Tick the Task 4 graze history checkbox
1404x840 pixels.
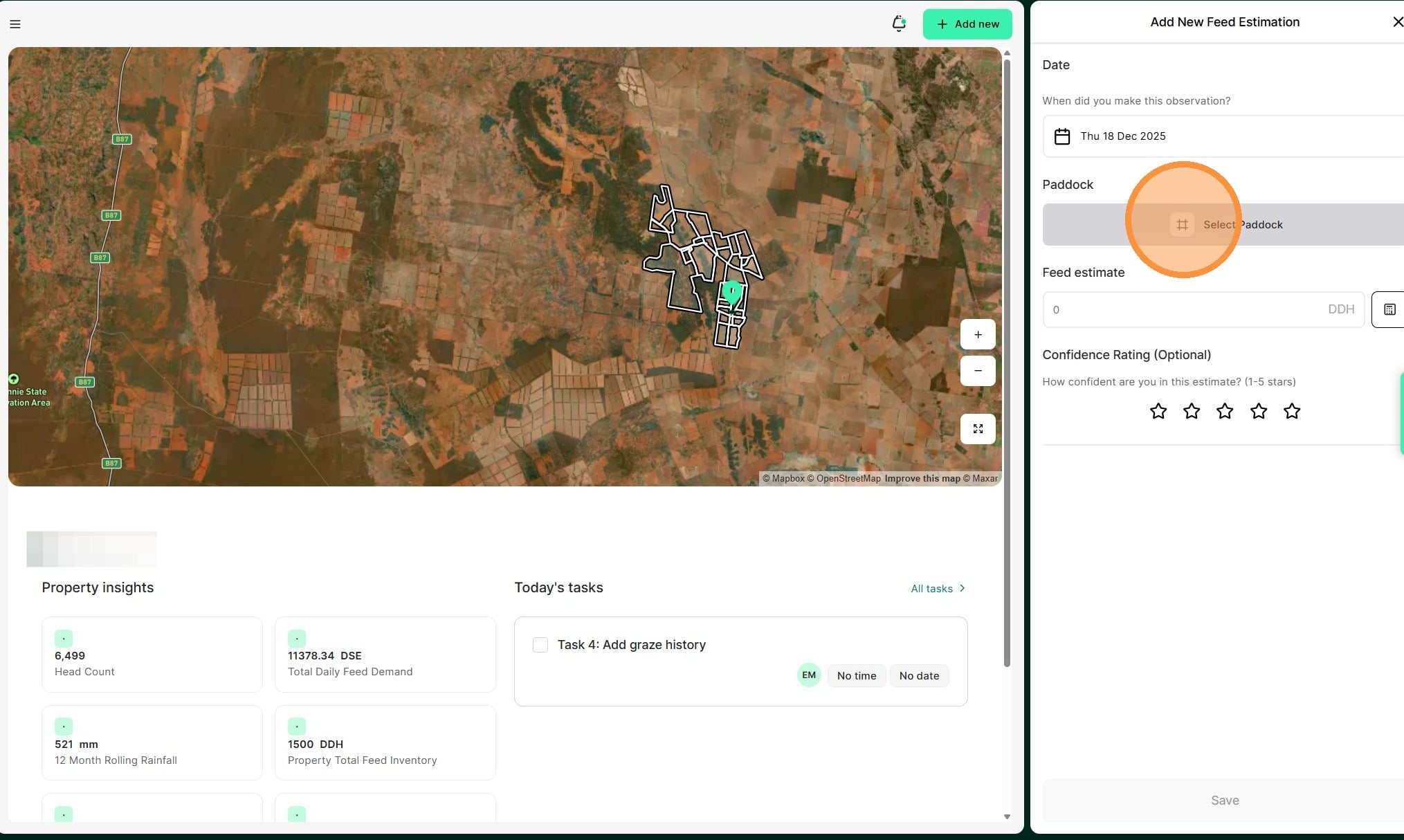coord(540,645)
